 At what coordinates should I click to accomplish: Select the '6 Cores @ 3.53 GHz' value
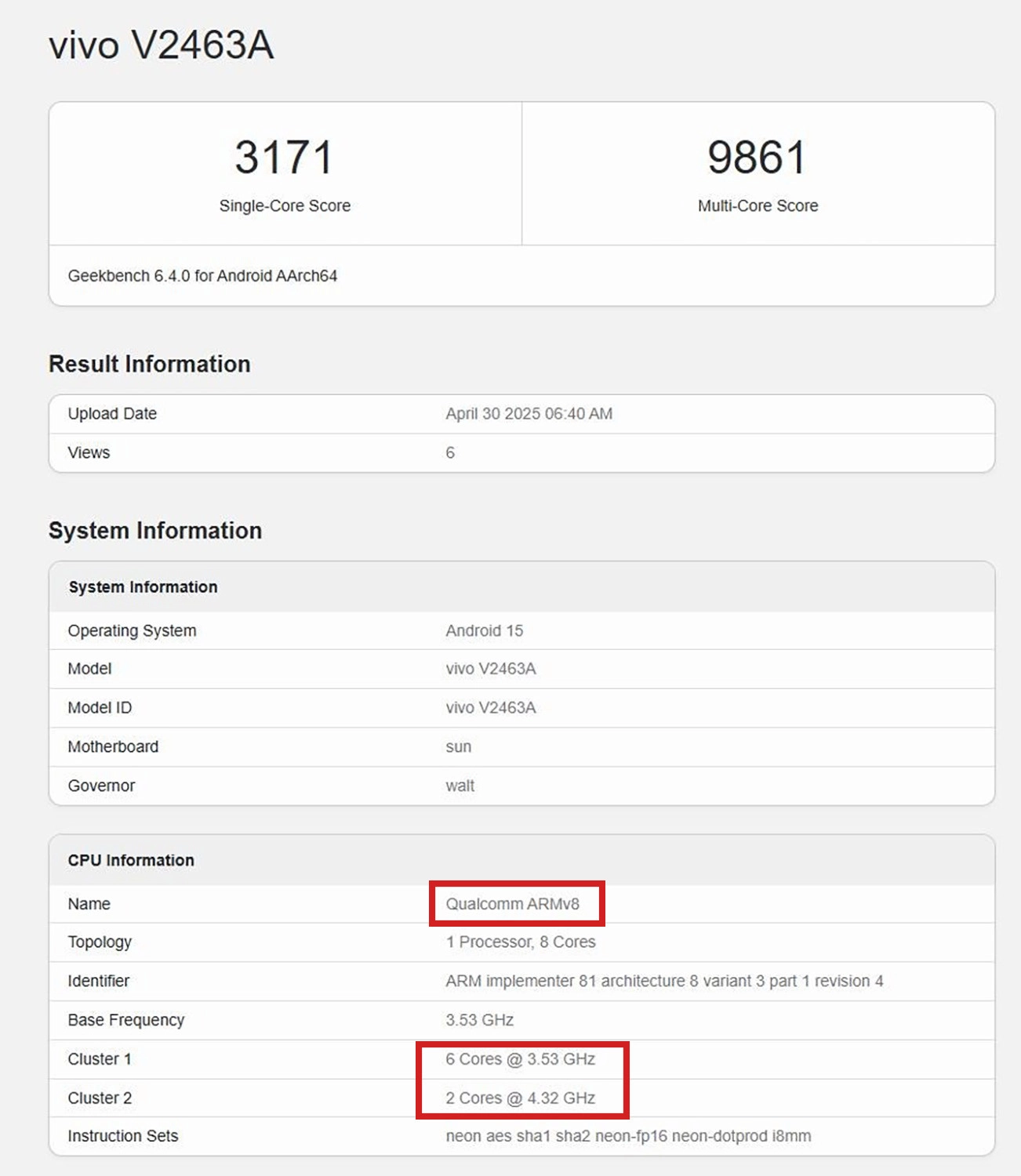(521, 1059)
